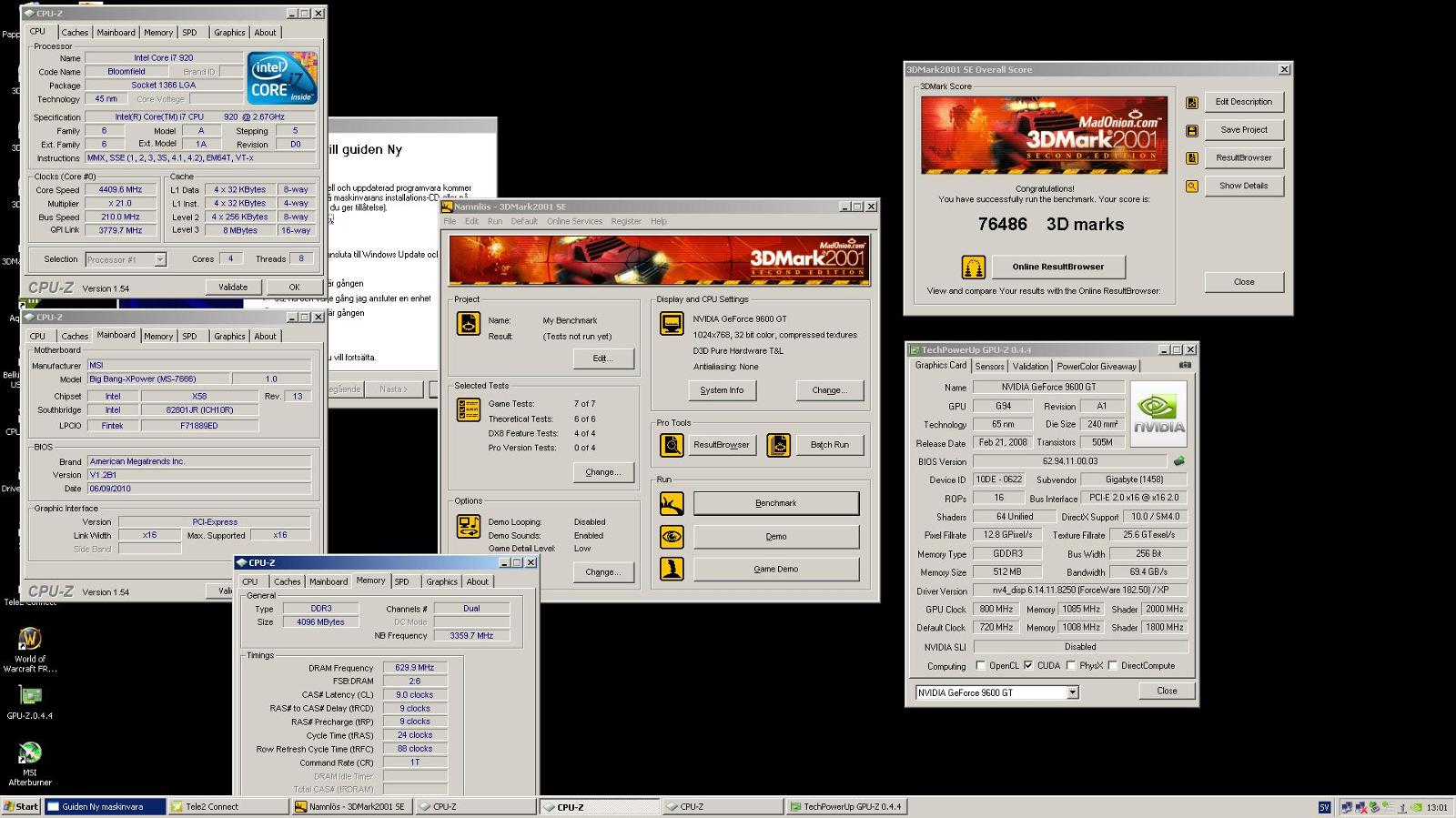Click the Edit... button in Project section
The width and height of the screenshot is (1456, 818).
coord(603,359)
